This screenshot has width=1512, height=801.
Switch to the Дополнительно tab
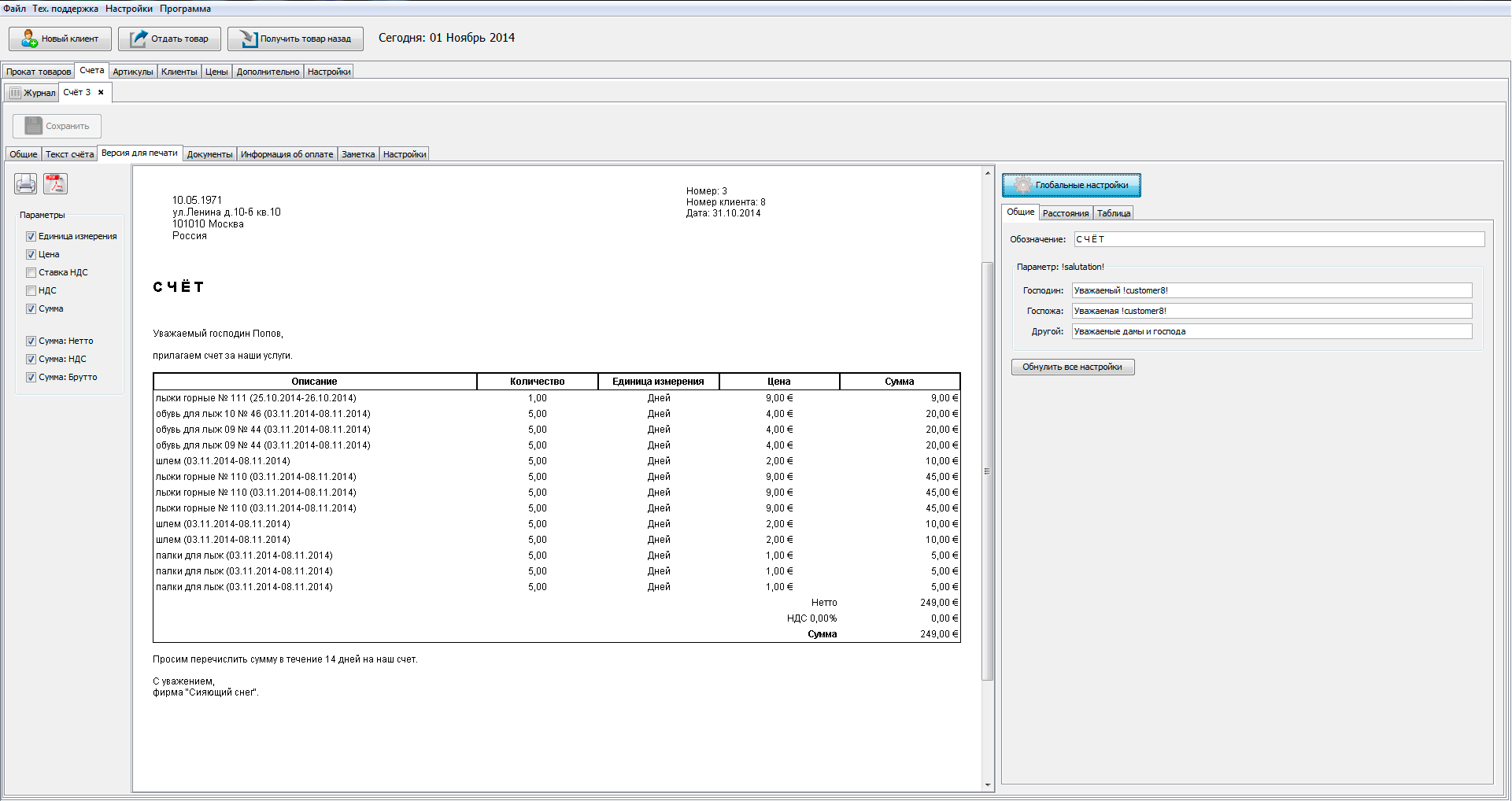coord(268,72)
